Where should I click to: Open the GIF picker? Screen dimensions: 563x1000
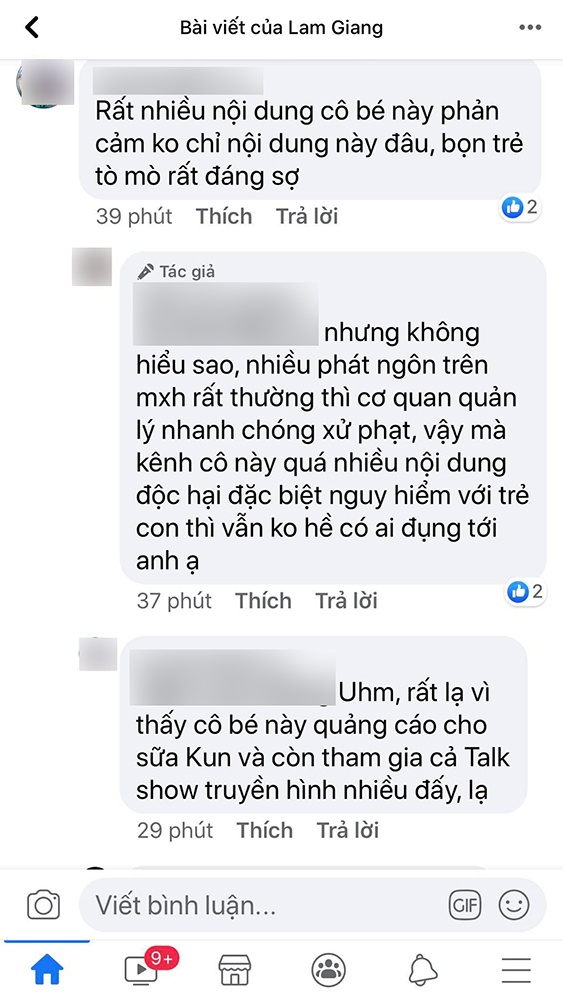click(465, 905)
